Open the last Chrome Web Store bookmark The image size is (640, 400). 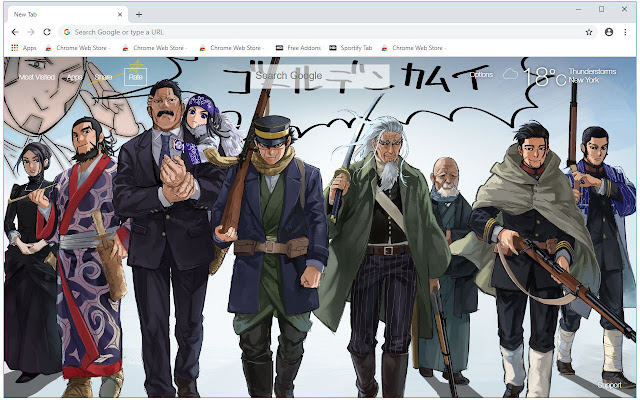(x=413, y=48)
